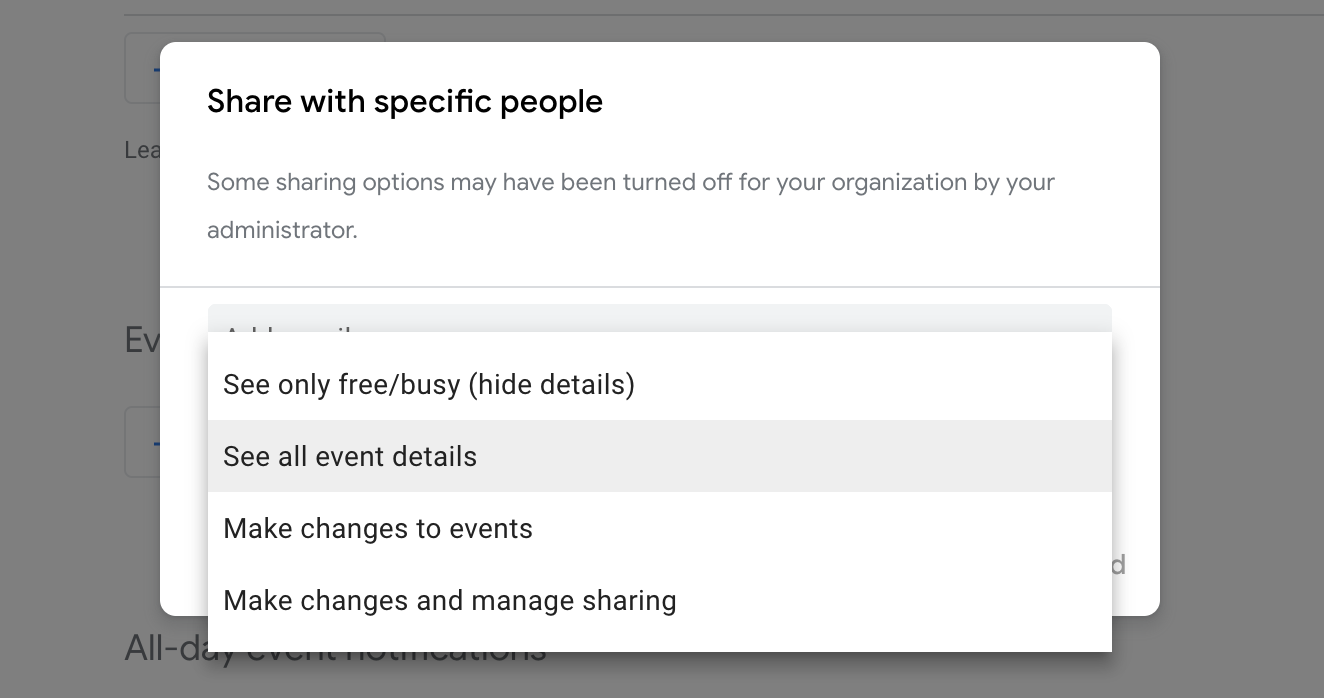Screen dimensions: 1324x698
Task: Select "Make changes and manage sharing" permission
Action: pyautogui.click(x=450, y=601)
